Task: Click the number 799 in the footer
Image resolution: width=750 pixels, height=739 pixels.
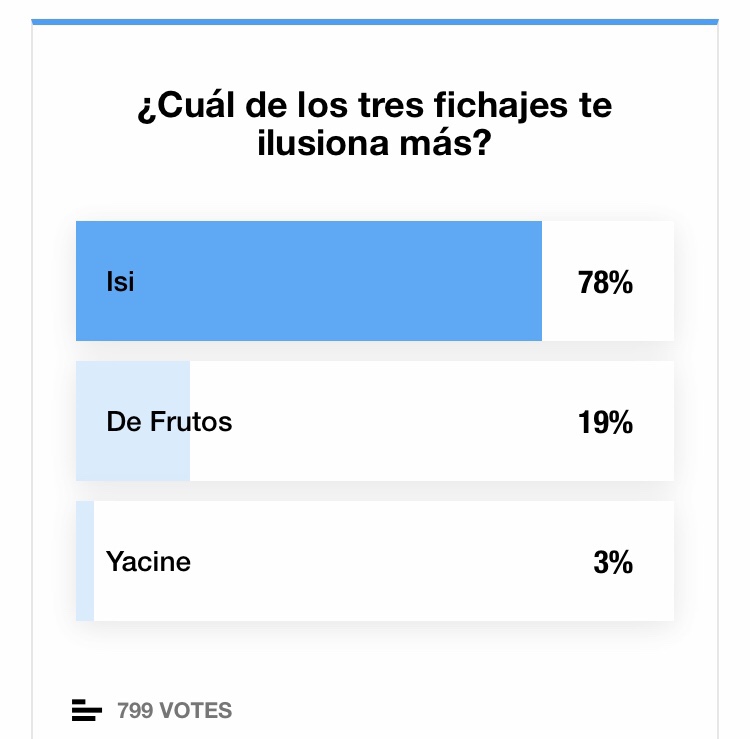Action: coord(135,711)
